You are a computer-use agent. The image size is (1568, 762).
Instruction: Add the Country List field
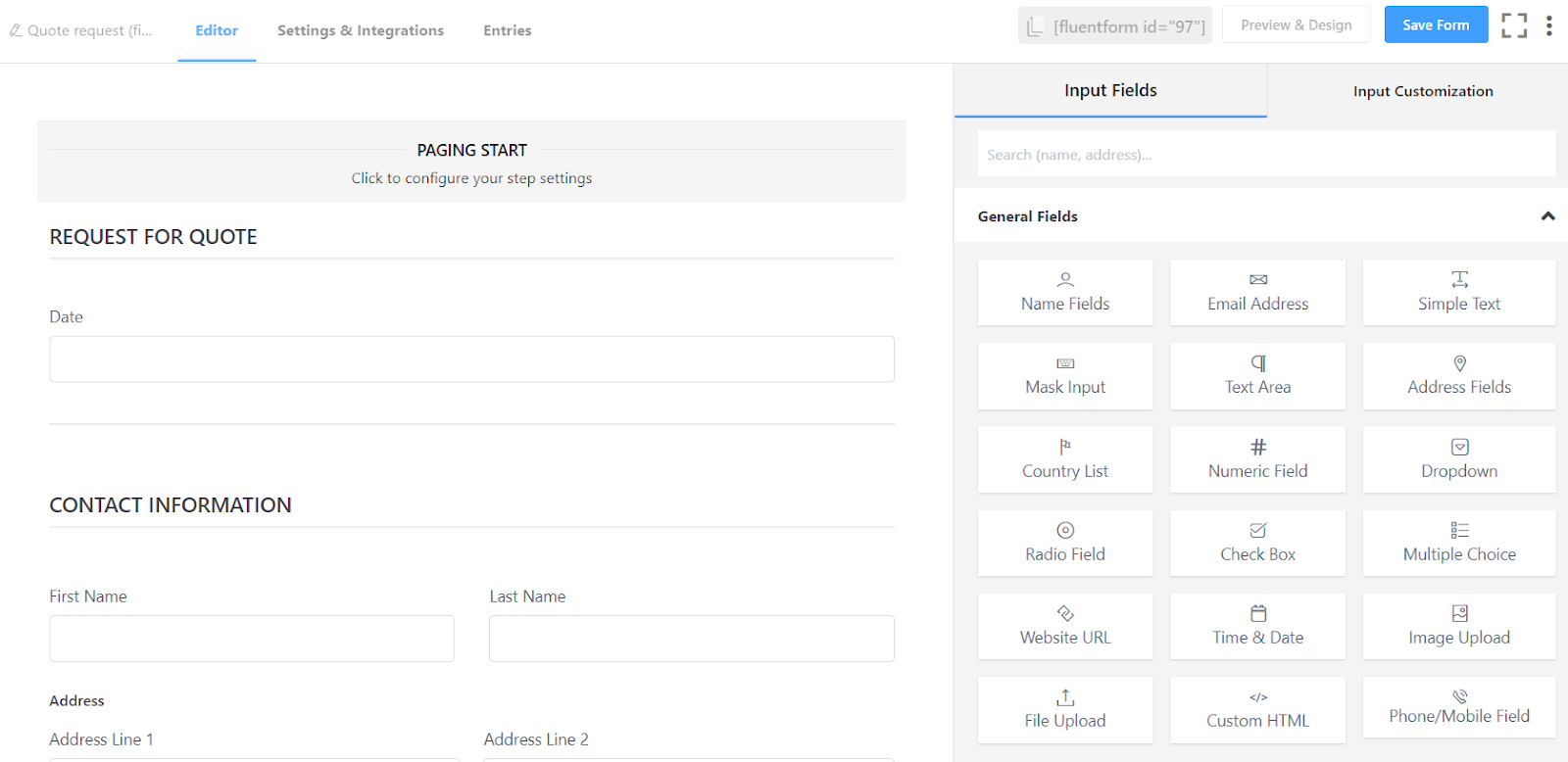point(1065,459)
